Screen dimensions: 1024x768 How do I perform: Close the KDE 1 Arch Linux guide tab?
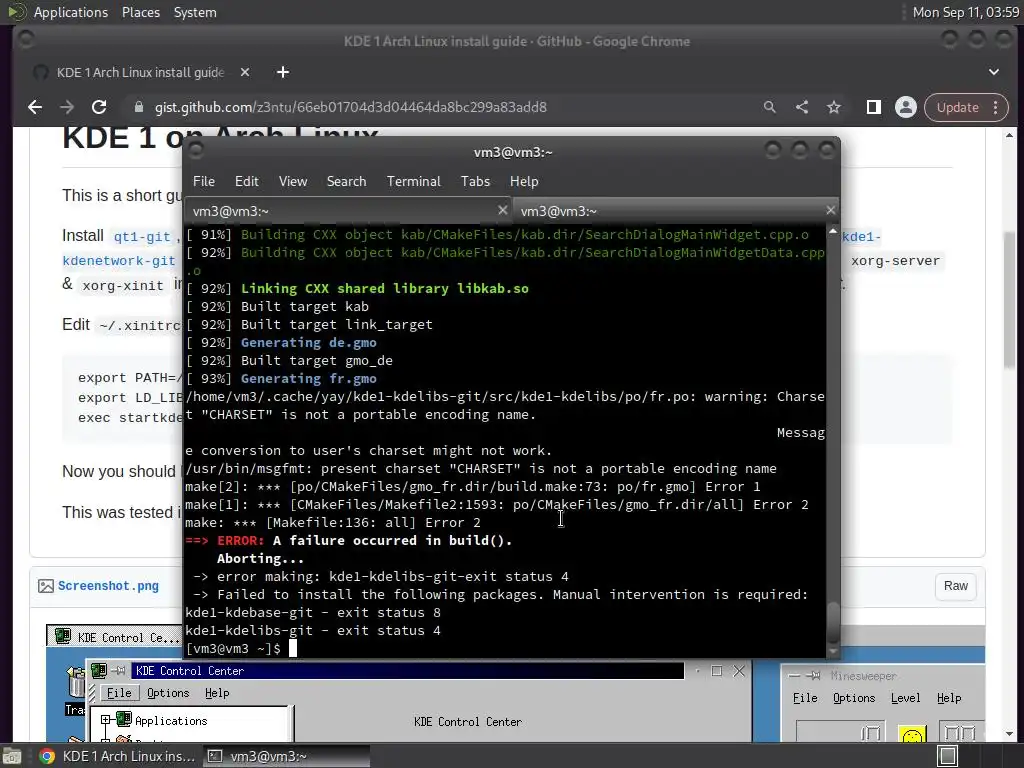click(245, 72)
